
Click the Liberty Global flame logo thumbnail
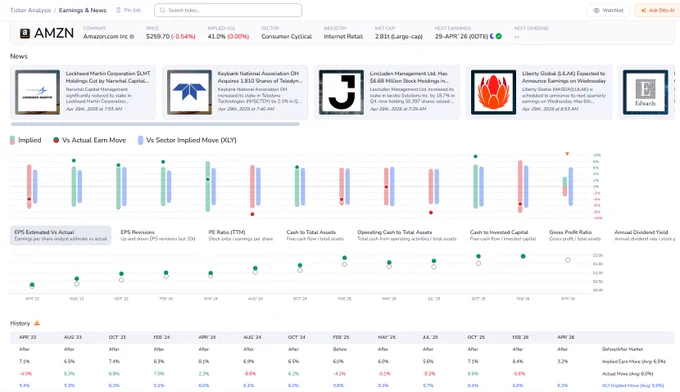pos(494,92)
